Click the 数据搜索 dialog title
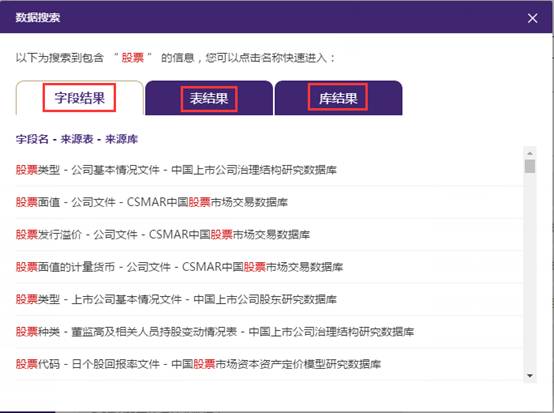 (38, 17)
